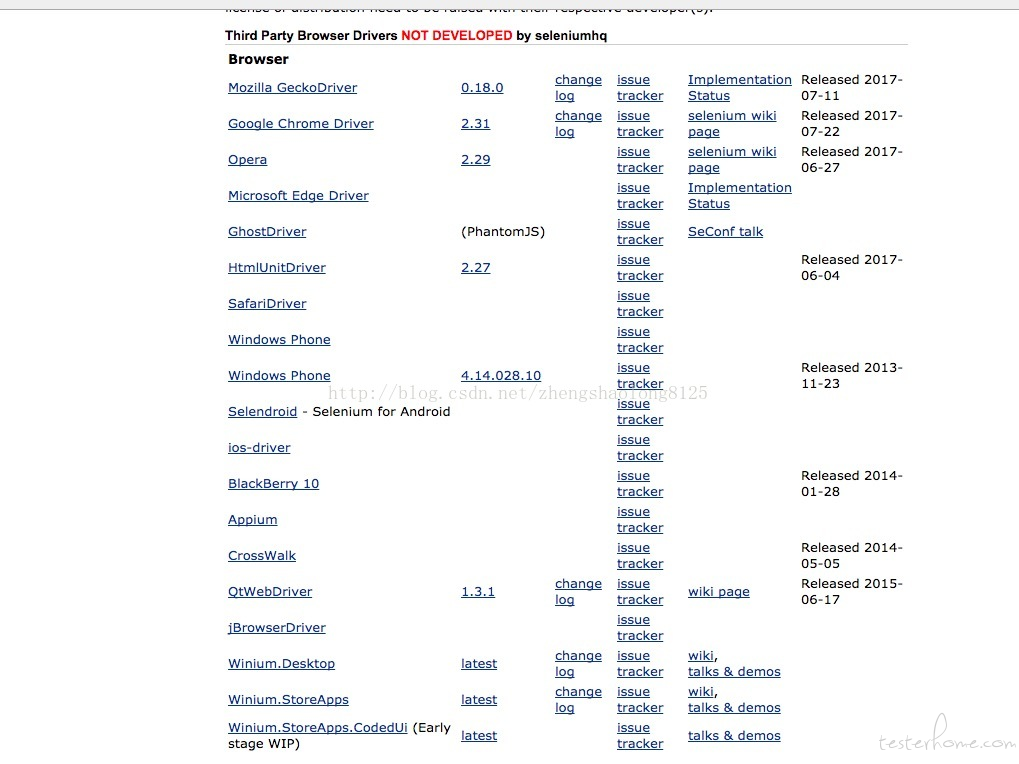The width and height of the screenshot is (1019, 764).
Task: Open the Opera driver link
Action: [248, 160]
